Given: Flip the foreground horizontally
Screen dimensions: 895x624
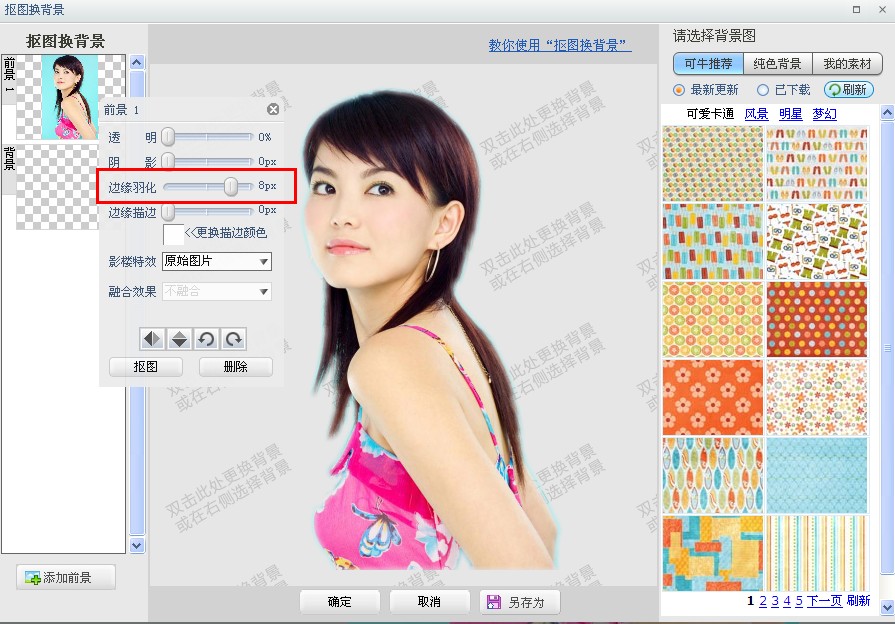Looking at the screenshot, I should point(152,339).
